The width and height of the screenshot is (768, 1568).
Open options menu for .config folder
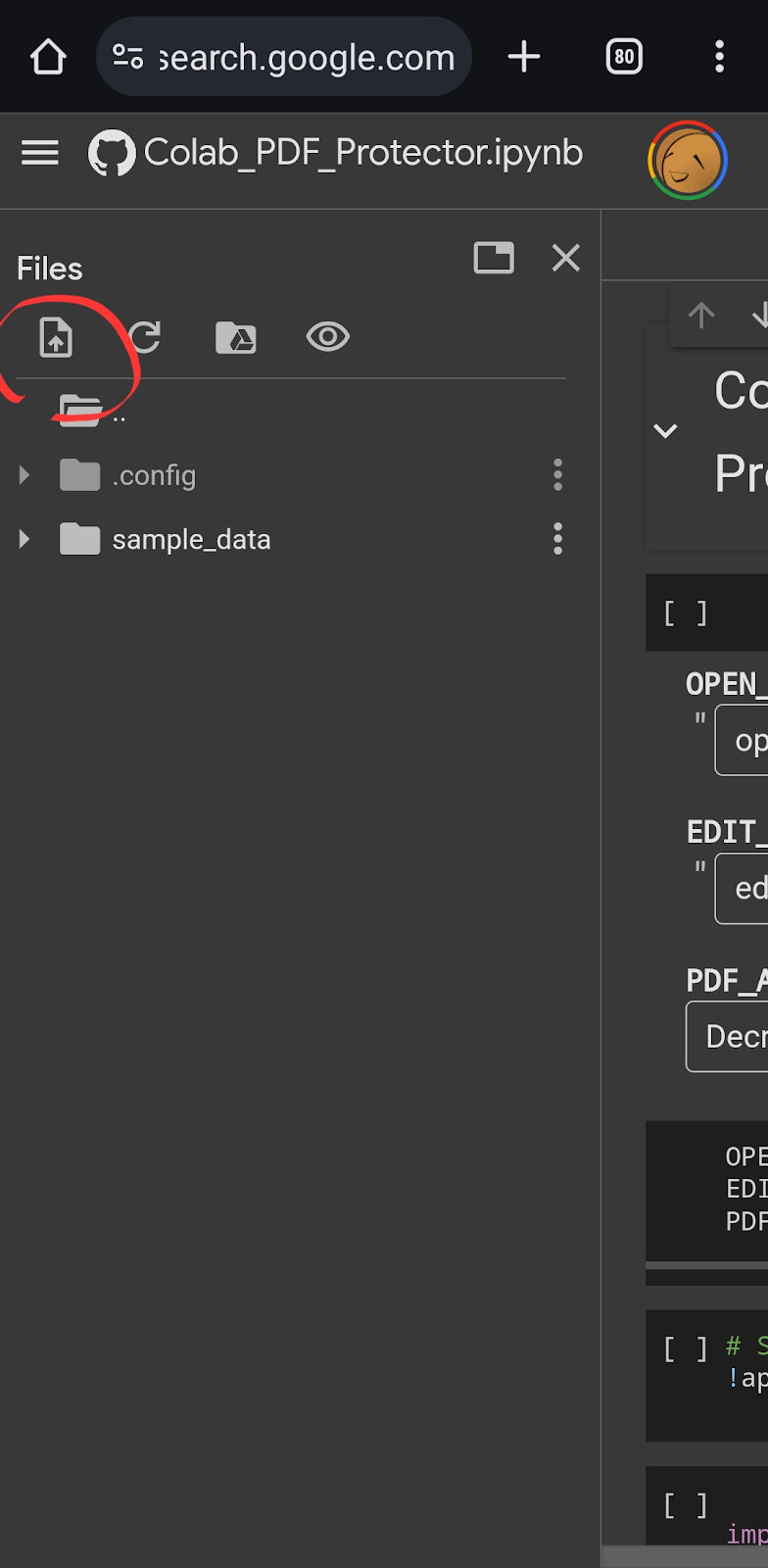pyautogui.click(x=557, y=475)
